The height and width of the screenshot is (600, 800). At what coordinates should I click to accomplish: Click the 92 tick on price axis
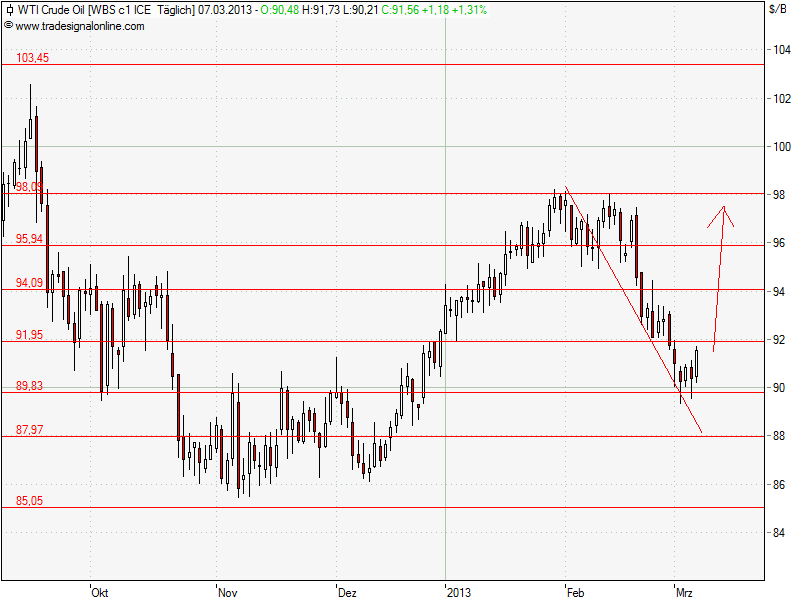coord(779,339)
